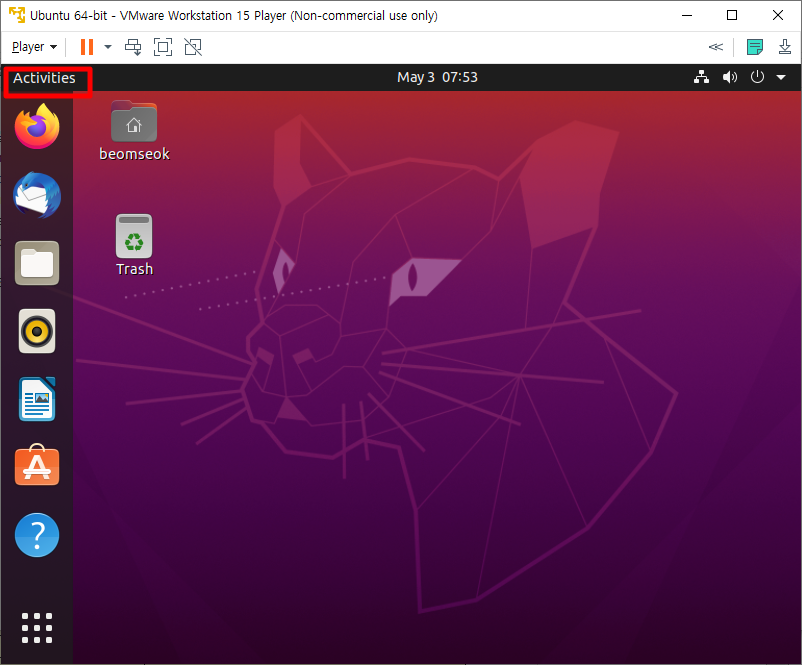Close the VMware Player window
The width and height of the screenshot is (802, 665).
[x=778, y=15]
